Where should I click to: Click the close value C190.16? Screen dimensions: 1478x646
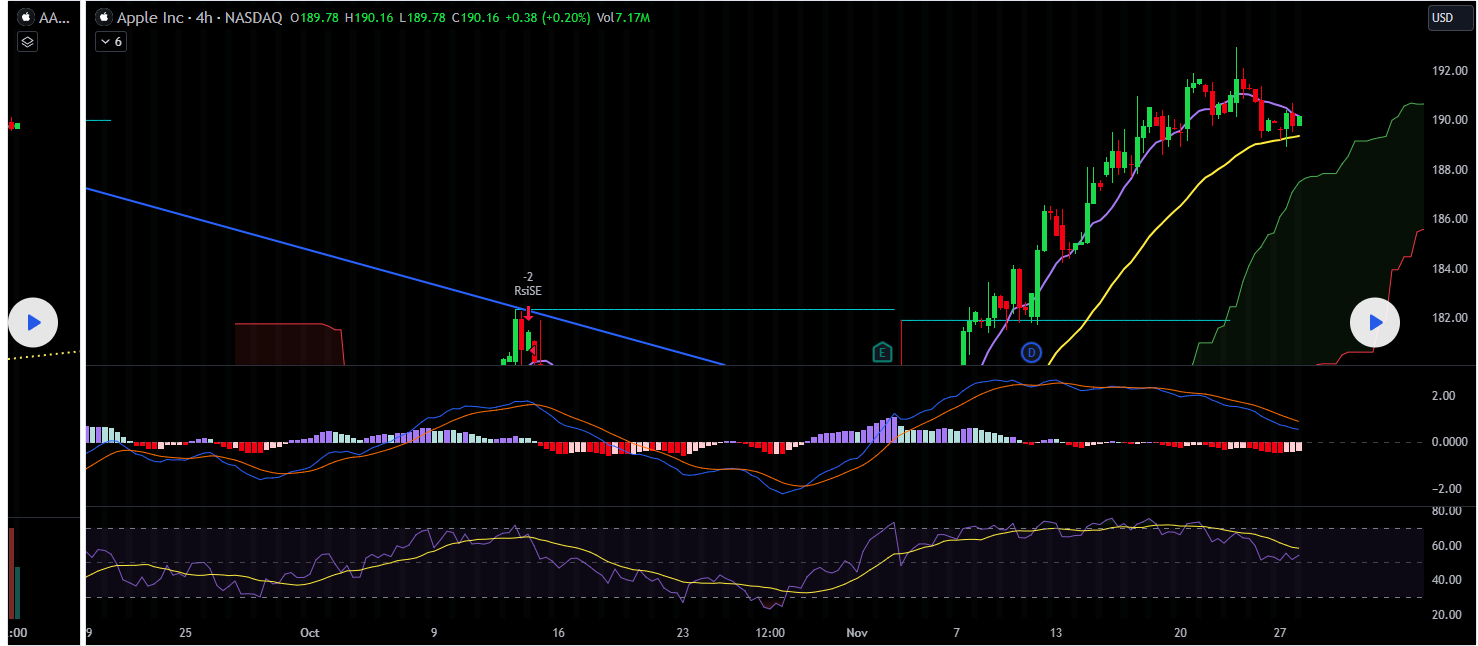pyautogui.click(x=475, y=17)
